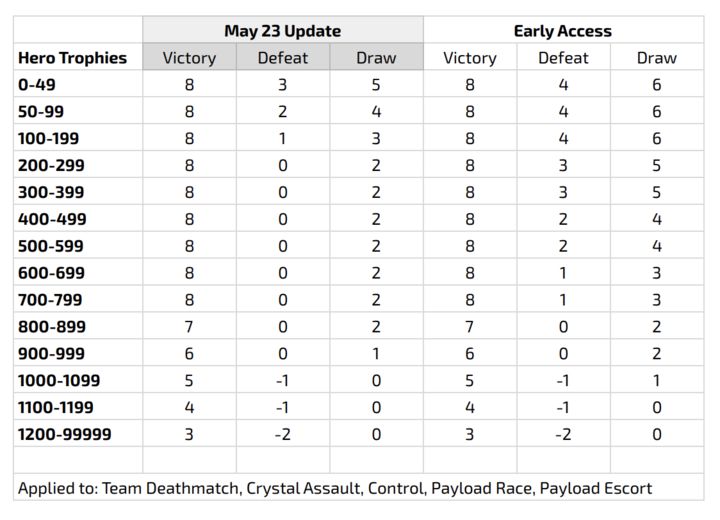
Task: Click the Draw header under Early Access
Action: (657, 57)
